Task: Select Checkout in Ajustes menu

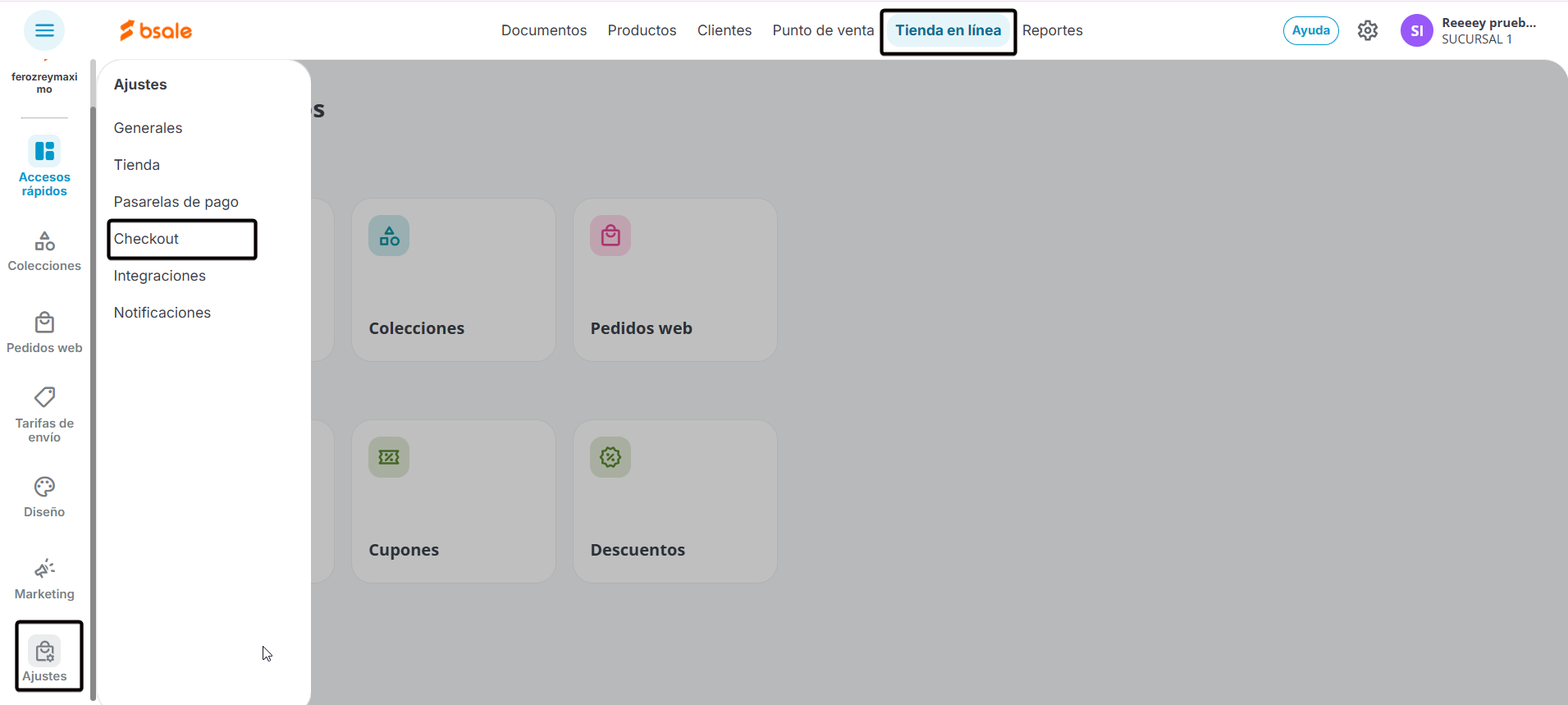Action: (x=146, y=239)
